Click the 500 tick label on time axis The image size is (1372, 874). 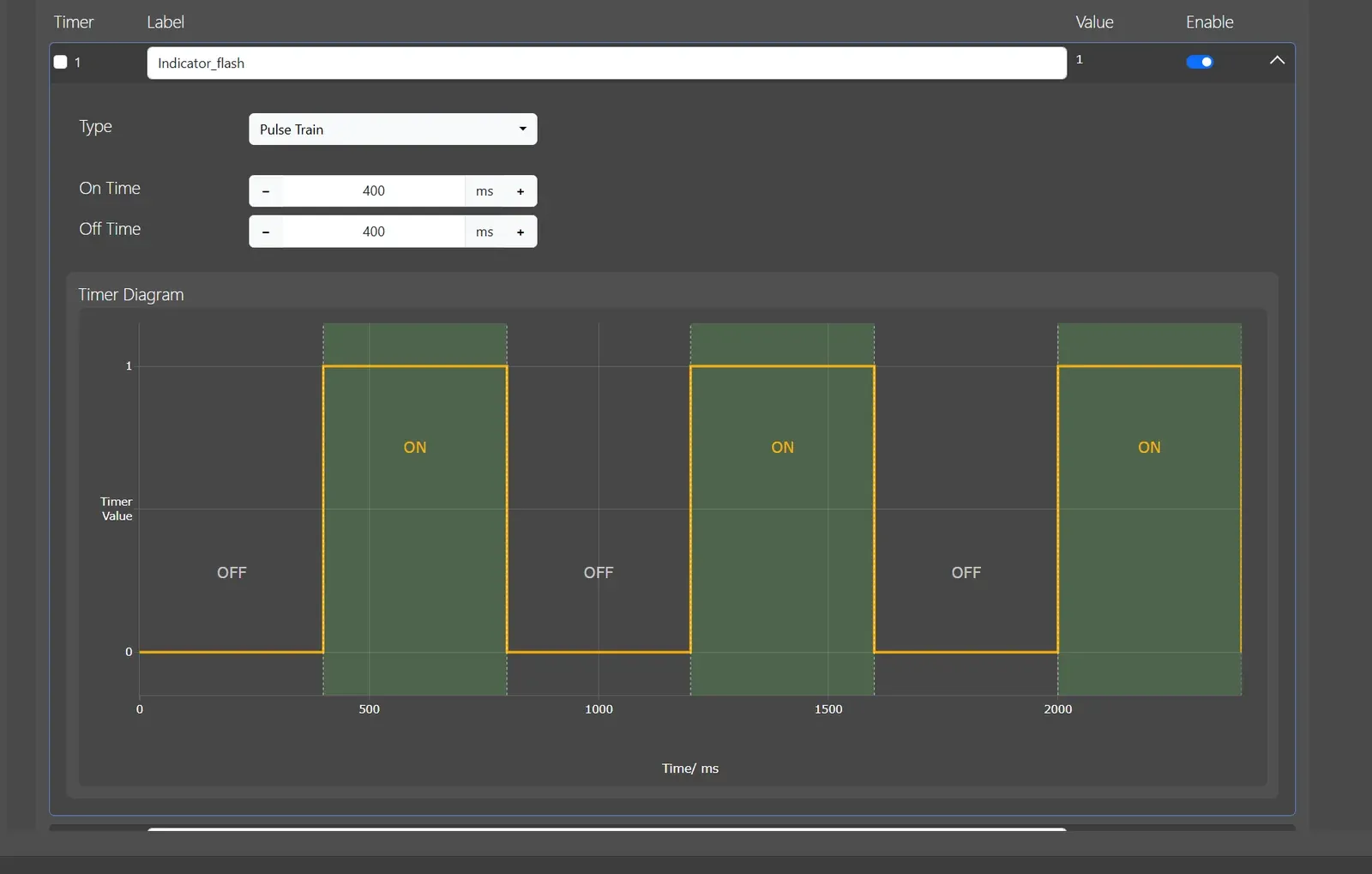pyautogui.click(x=370, y=709)
